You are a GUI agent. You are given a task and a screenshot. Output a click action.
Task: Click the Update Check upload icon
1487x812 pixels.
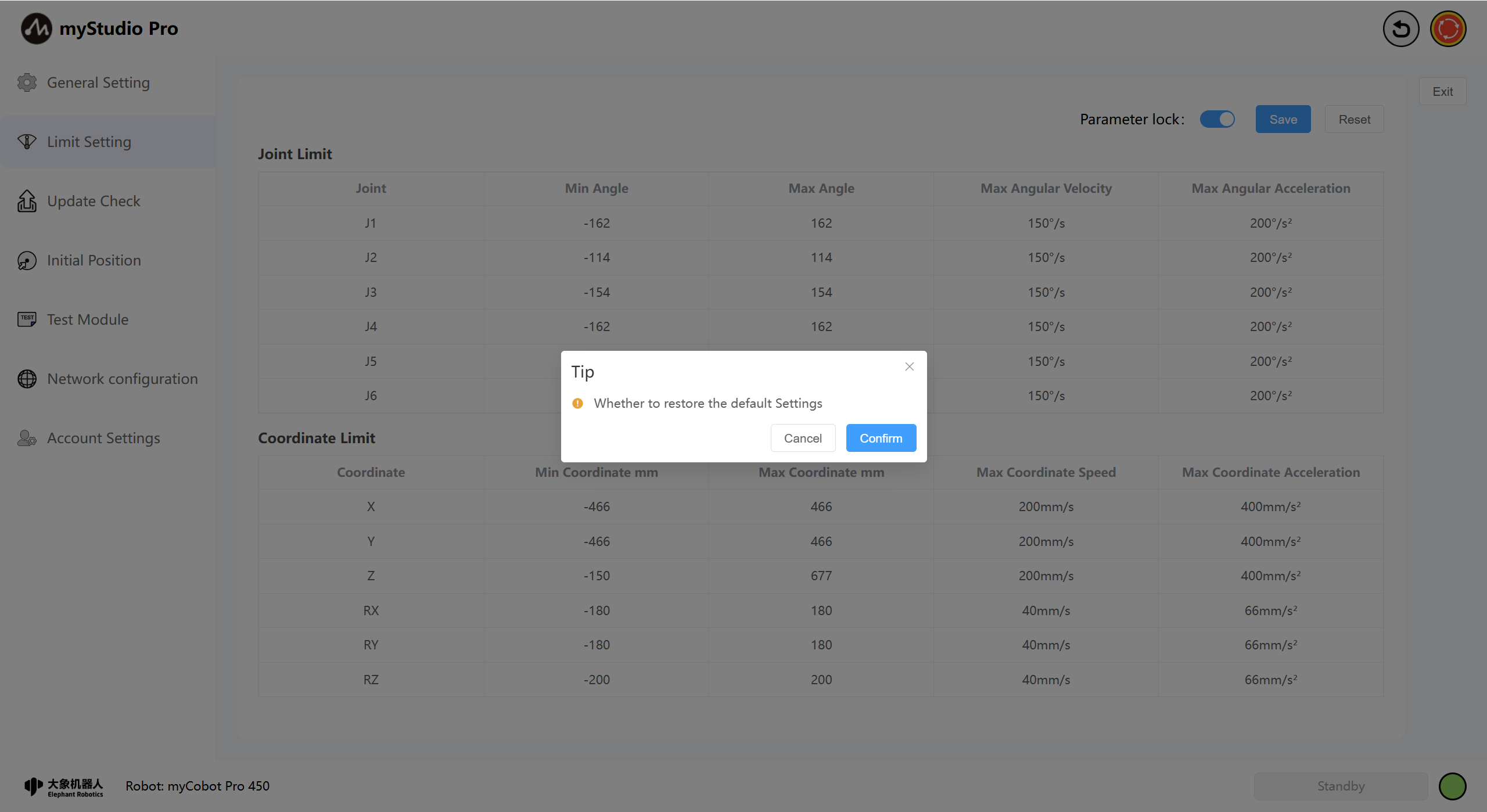tap(27, 201)
